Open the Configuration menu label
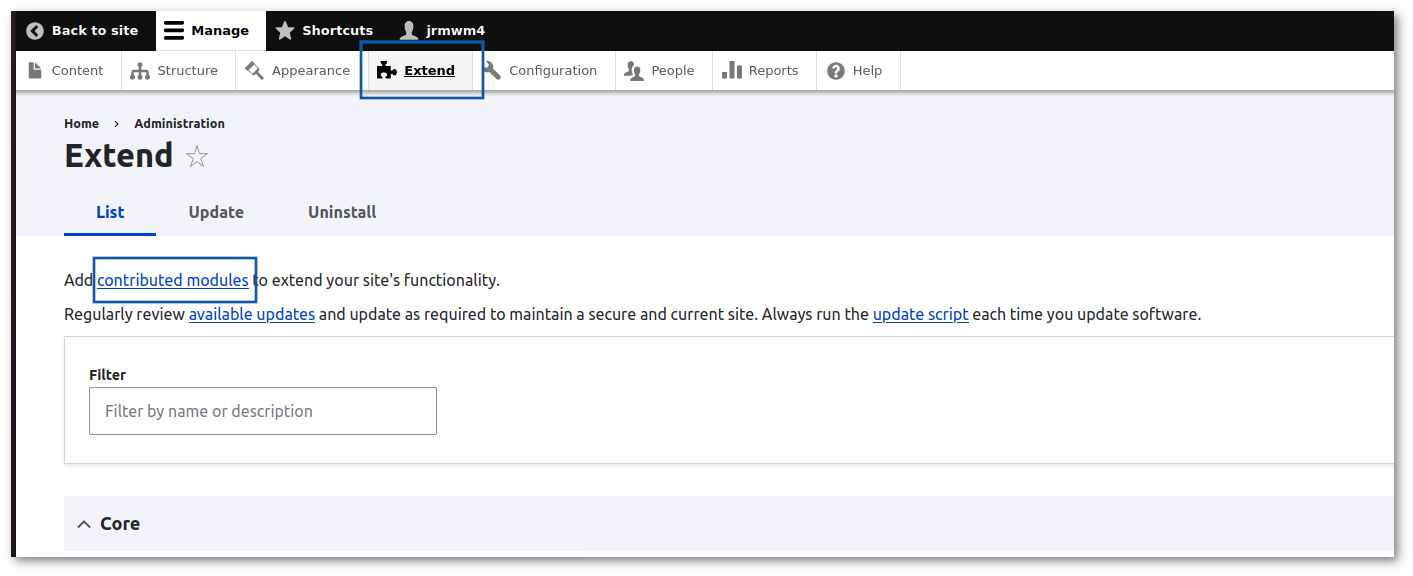1413x576 pixels. (553, 71)
